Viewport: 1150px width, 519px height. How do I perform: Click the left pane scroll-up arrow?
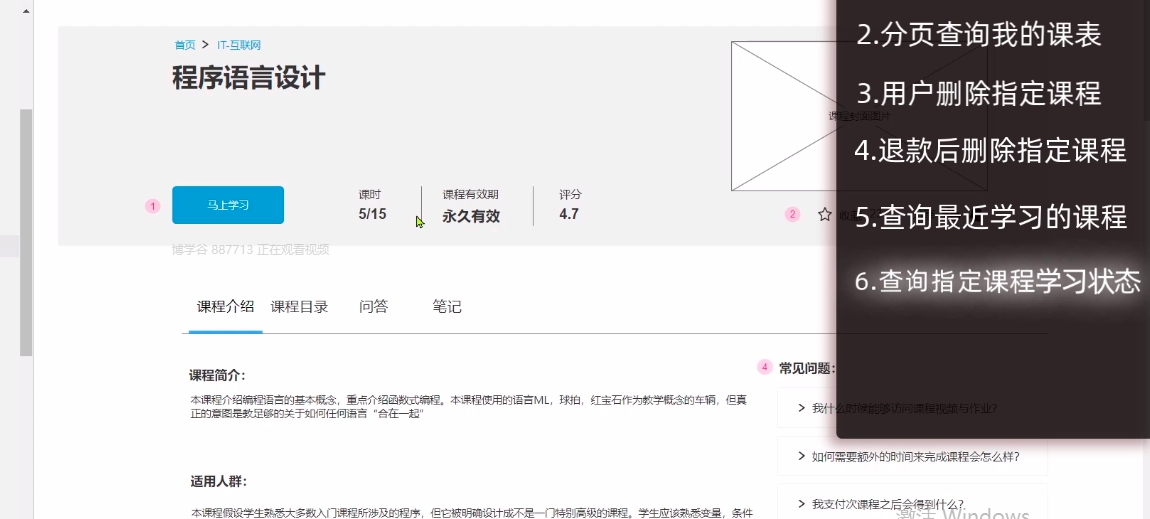point(26,11)
